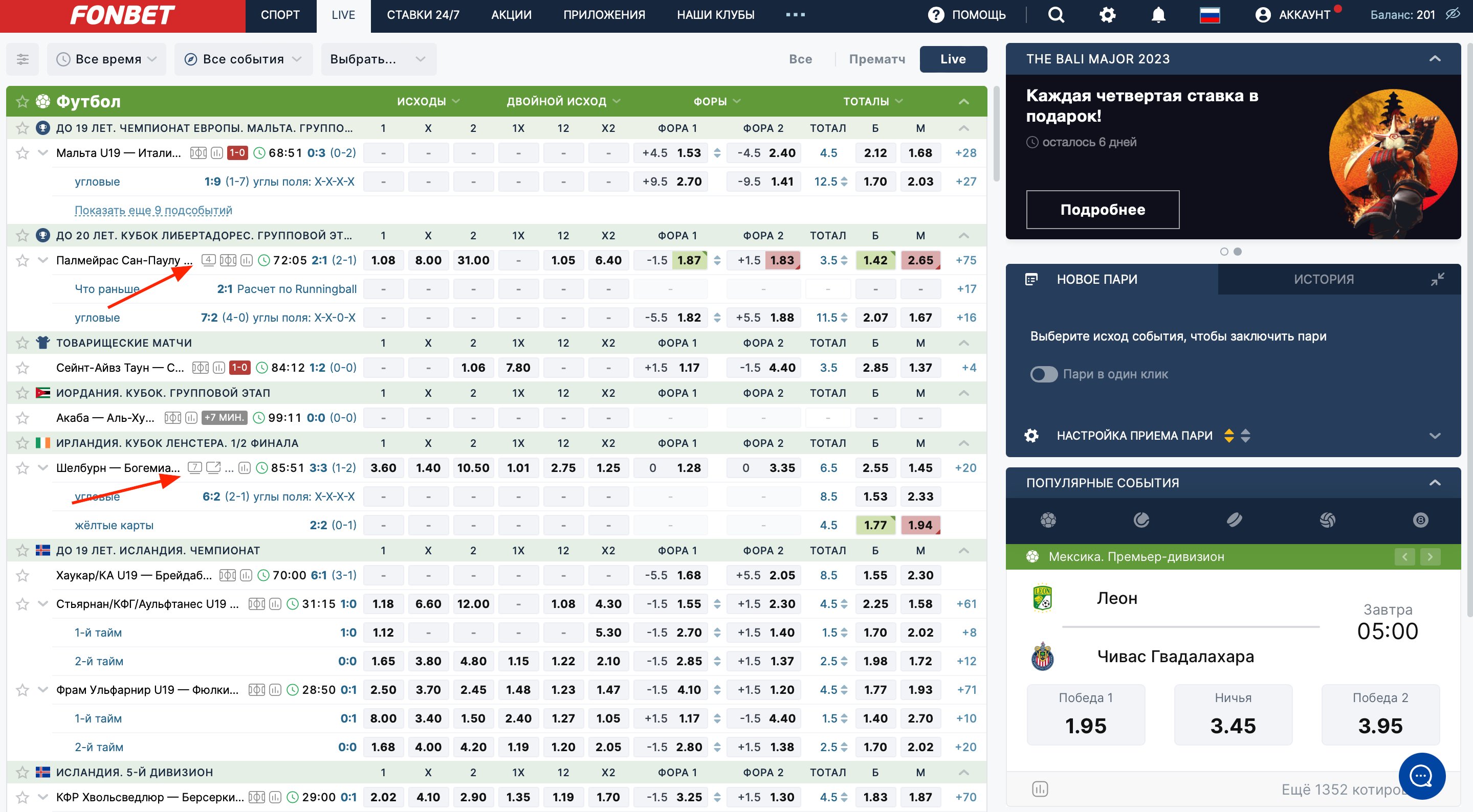This screenshot has width=1473, height=812.
Task: Click Показать еще 9 подсобытий link
Action: (153, 210)
